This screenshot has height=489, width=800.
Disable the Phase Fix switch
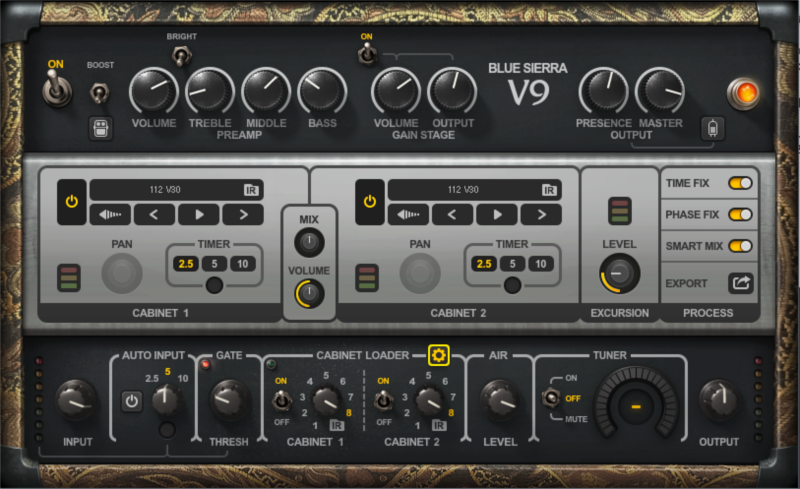(x=740, y=214)
